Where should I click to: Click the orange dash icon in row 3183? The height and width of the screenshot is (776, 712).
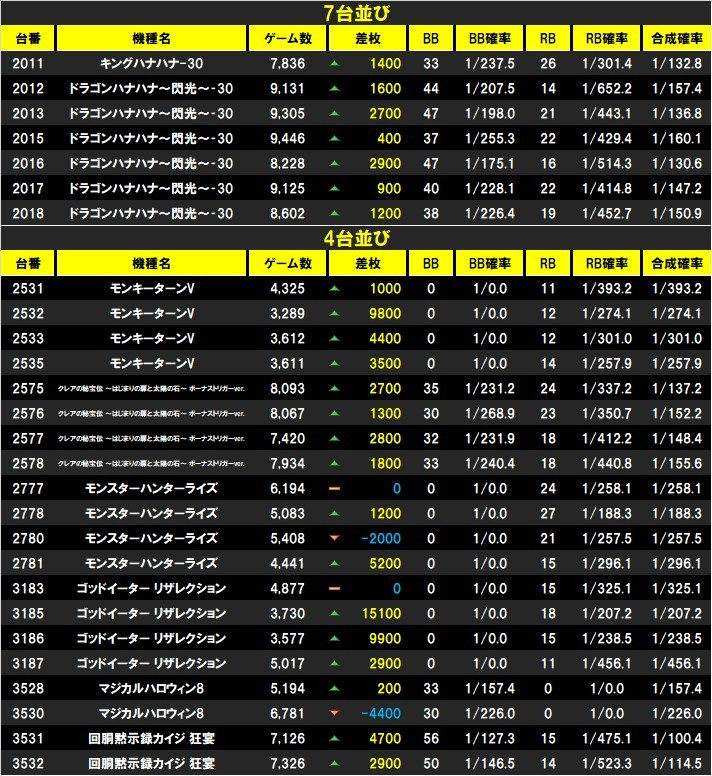(334, 588)
